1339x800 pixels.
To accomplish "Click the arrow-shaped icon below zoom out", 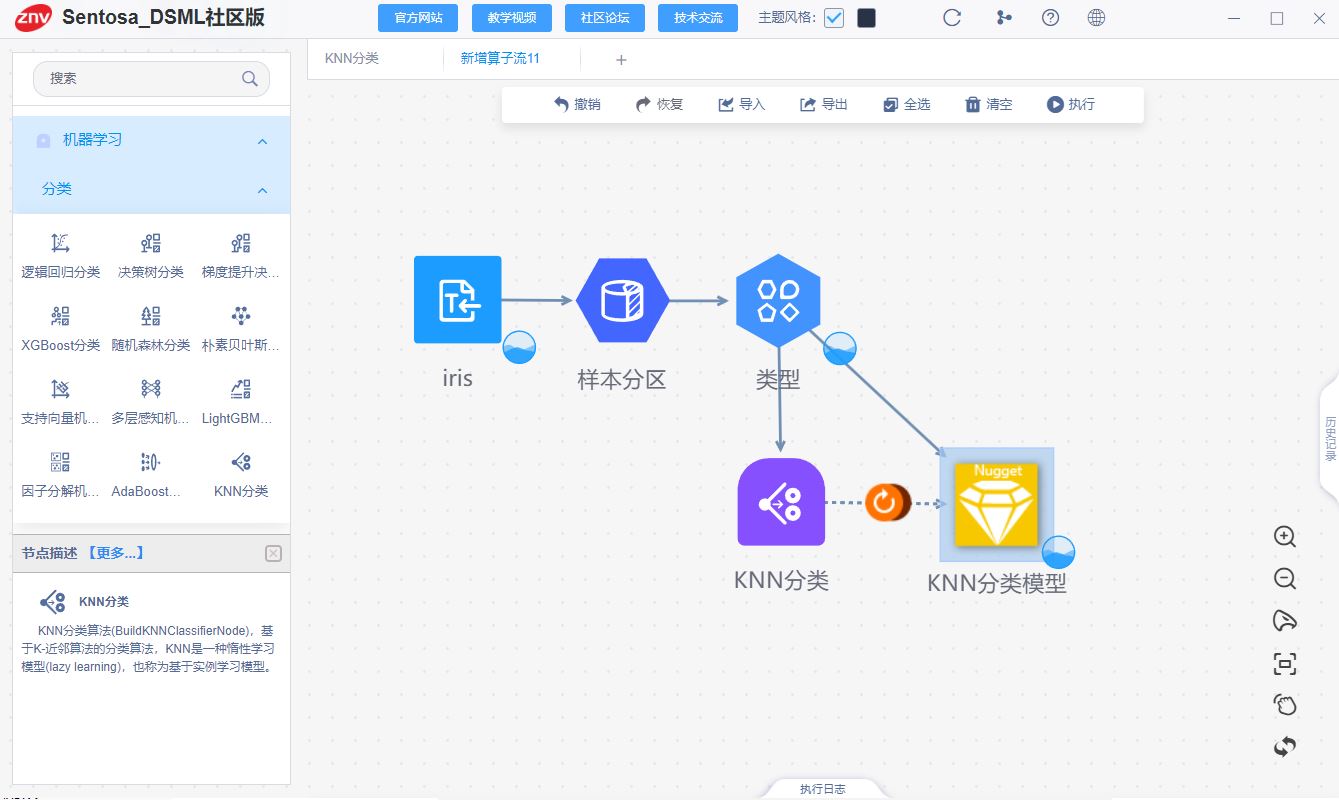I will [1285, 621].
